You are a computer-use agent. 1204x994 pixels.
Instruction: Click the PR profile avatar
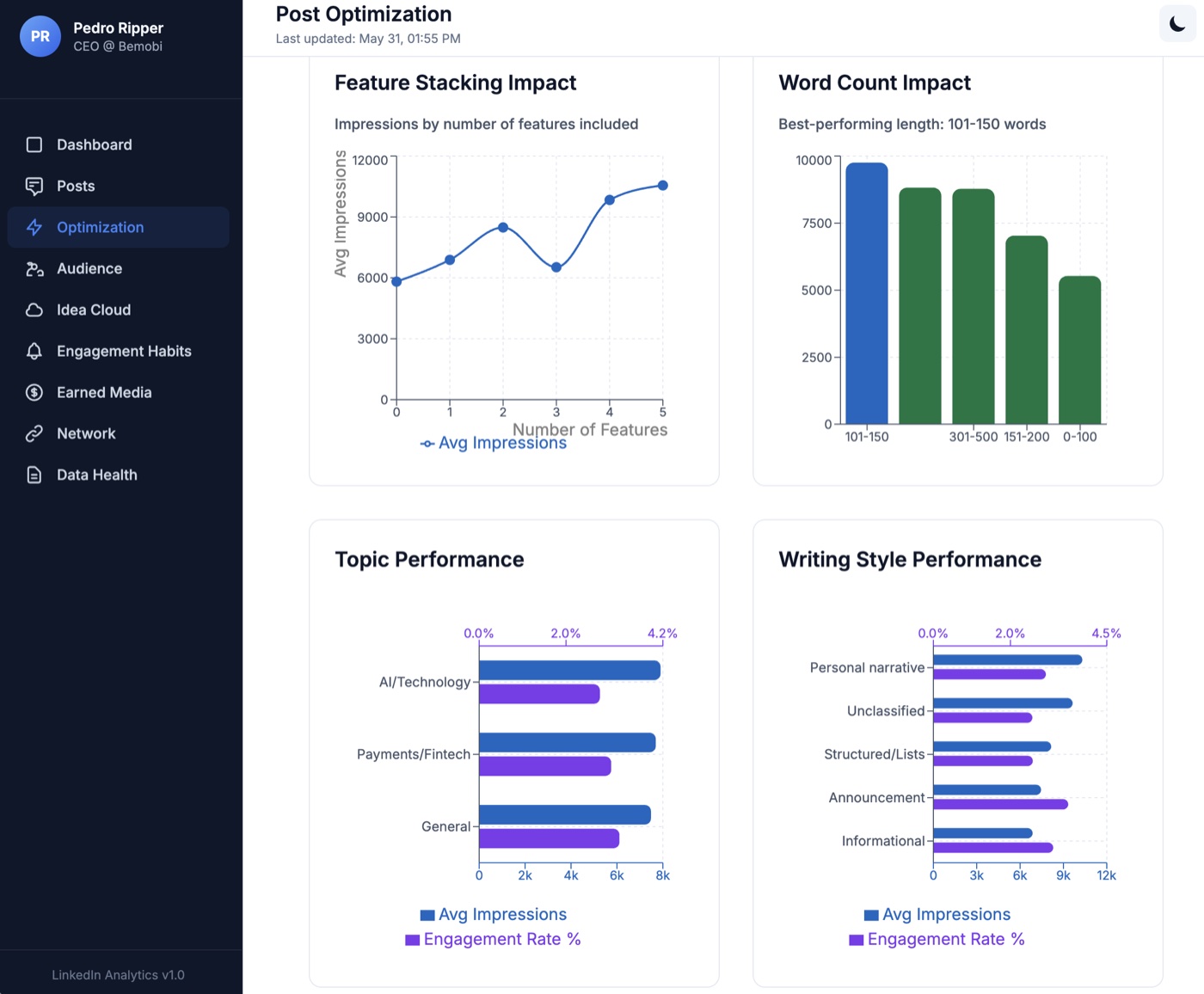(40, 36)
